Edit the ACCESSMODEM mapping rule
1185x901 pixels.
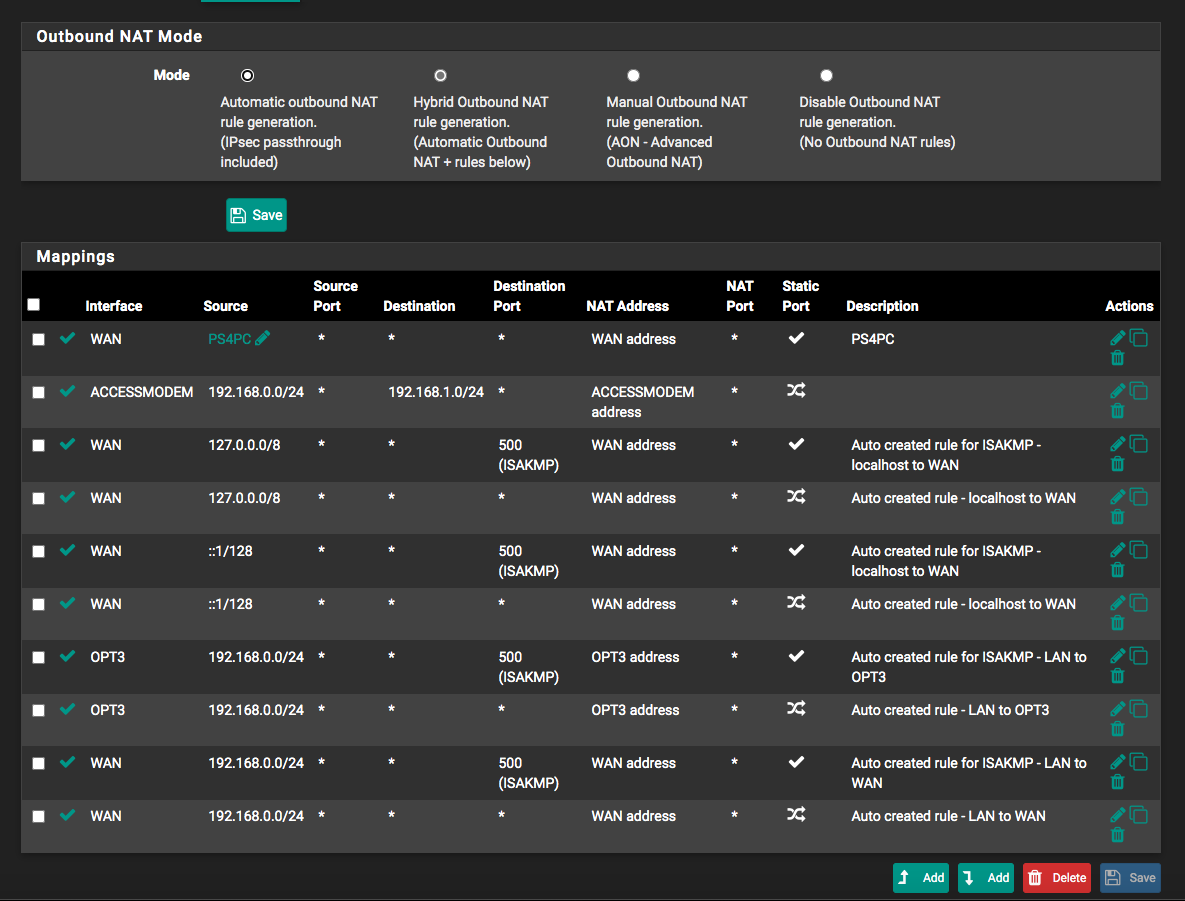[1118, 391]
